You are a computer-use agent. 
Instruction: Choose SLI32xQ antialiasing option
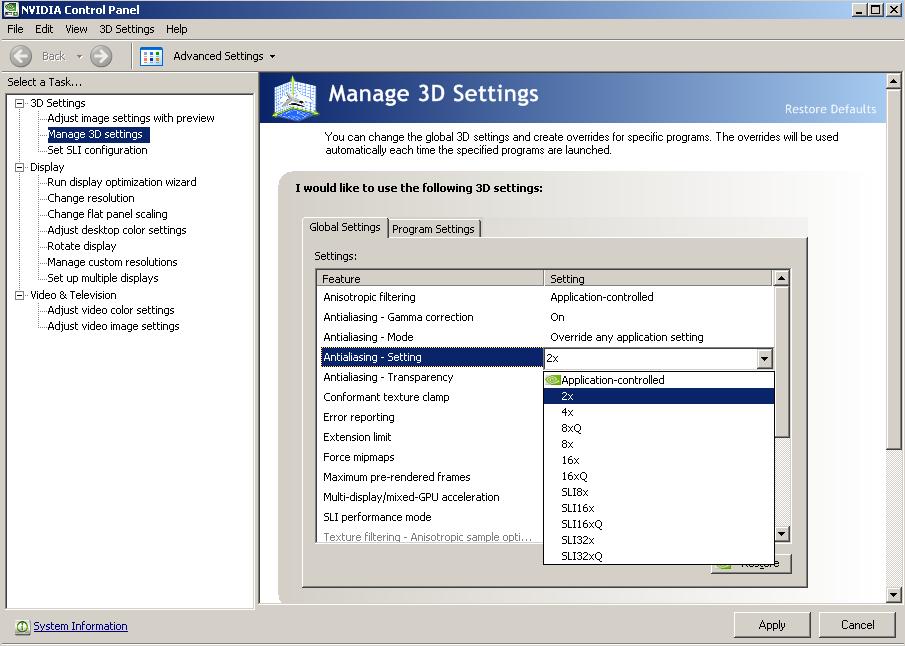[x=659, y=557]
